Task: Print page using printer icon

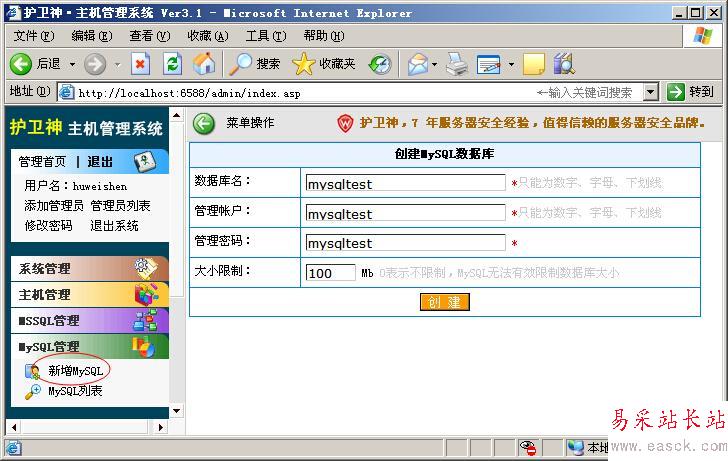Action: (x=457, y=64)
